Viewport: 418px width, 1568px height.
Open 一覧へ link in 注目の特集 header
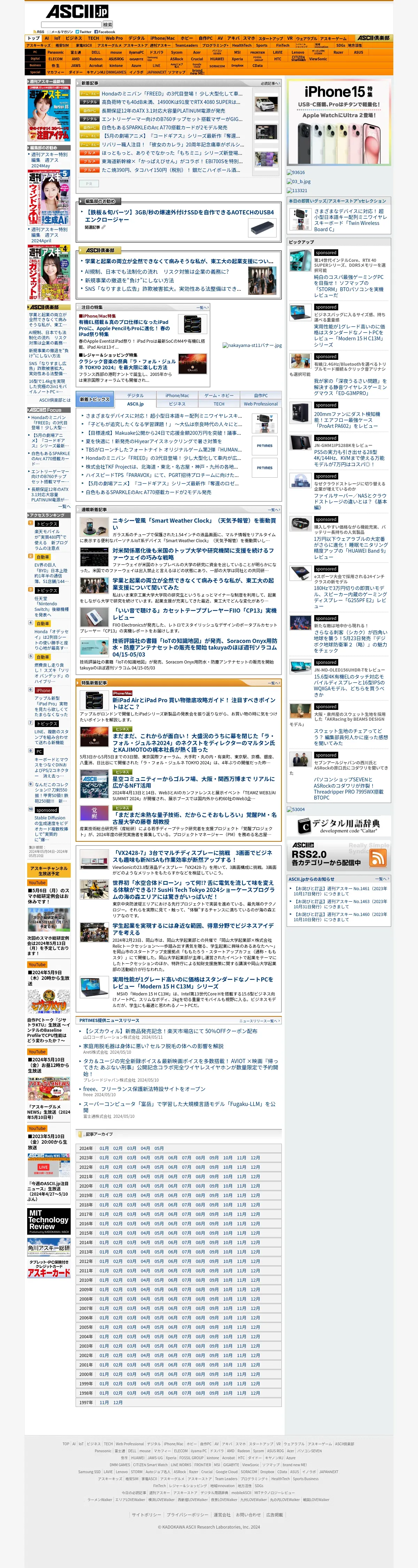pyautogui.click(x=203, y=308)
